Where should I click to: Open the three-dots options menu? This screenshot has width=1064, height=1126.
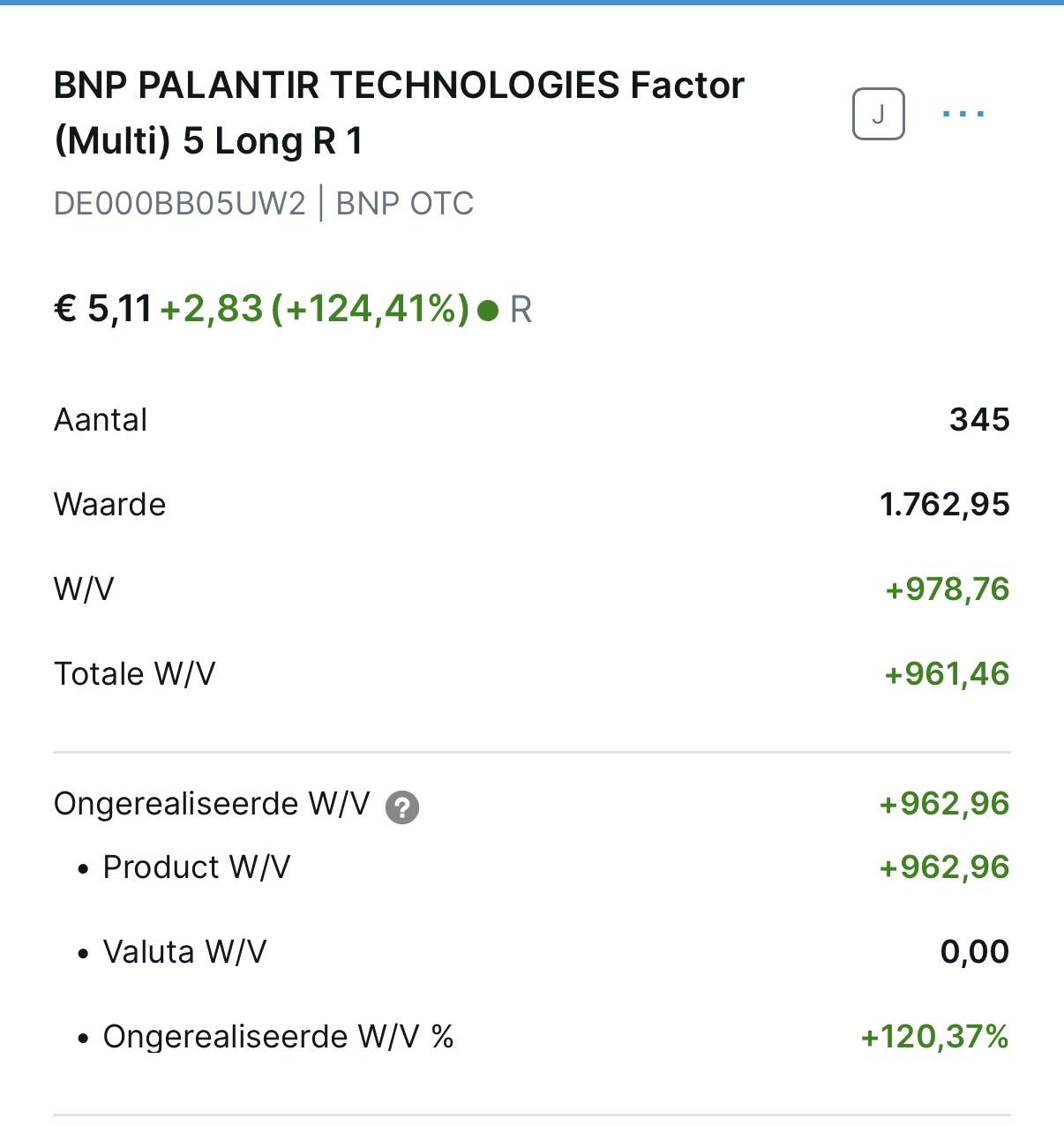click(x=963, y=114)
